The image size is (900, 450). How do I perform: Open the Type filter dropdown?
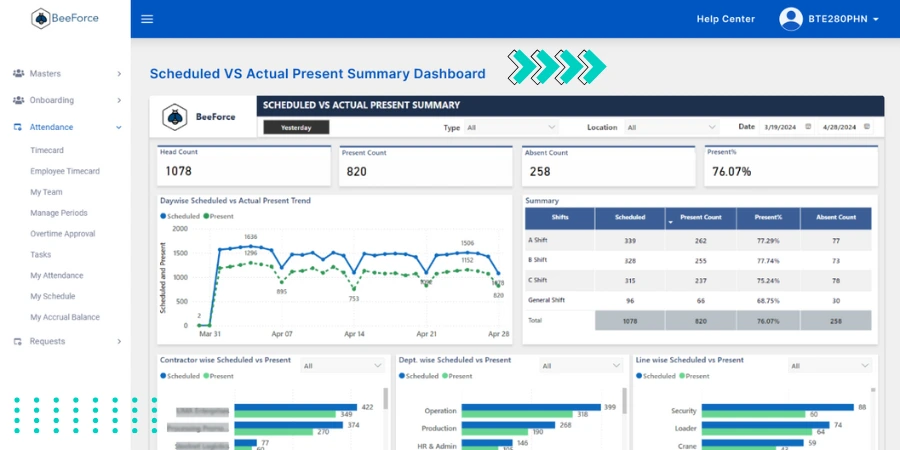tap(511, 128)
